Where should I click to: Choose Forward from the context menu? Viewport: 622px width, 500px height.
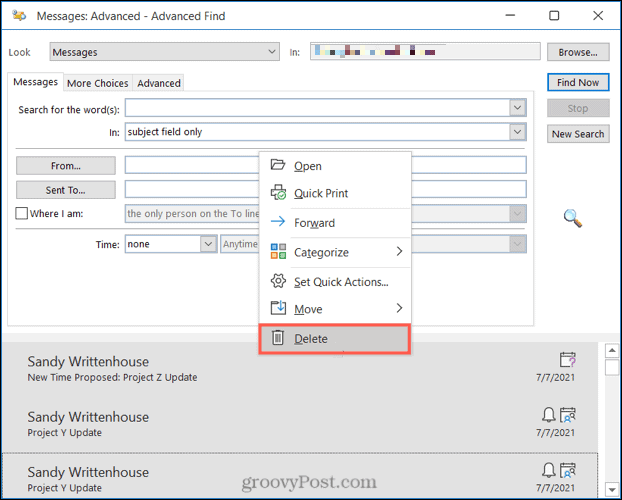coord(335,223)
